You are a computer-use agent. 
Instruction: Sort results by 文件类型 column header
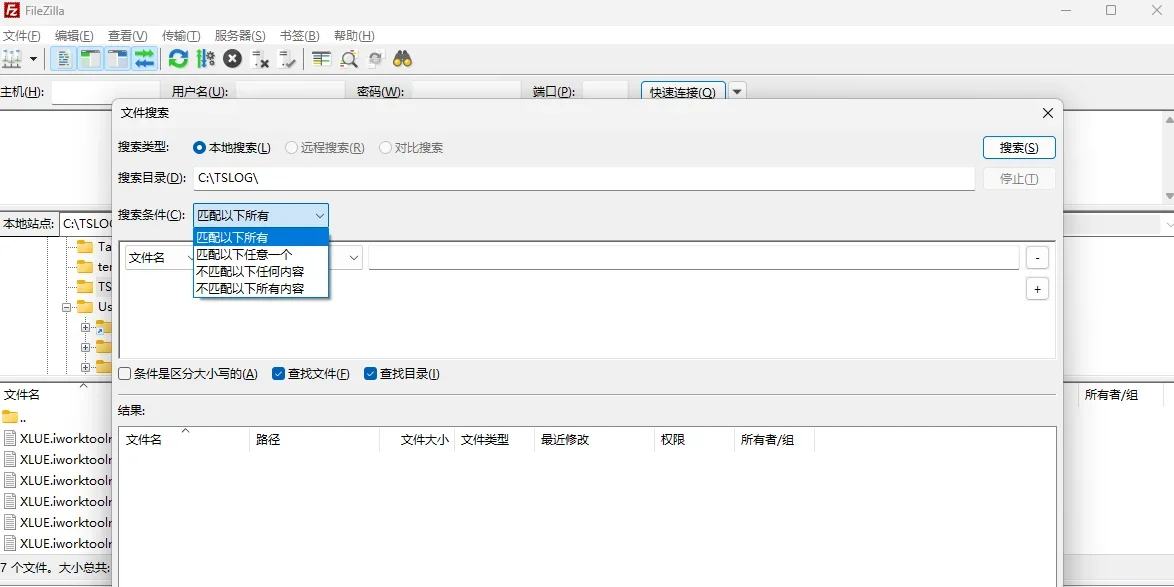pos(494,440)
